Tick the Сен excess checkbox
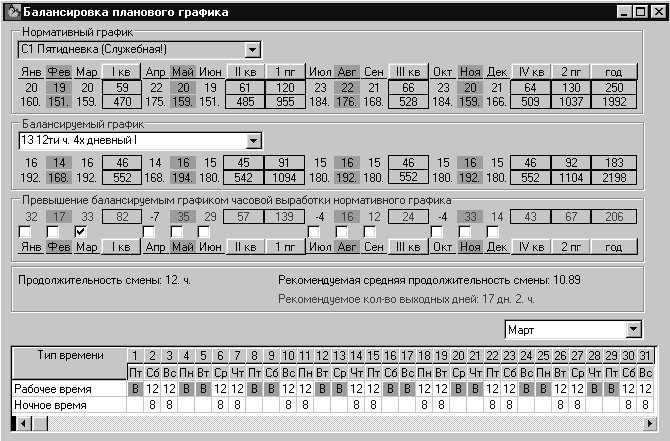The width and height of the screenshot is (670, 441). pos(370,232)
